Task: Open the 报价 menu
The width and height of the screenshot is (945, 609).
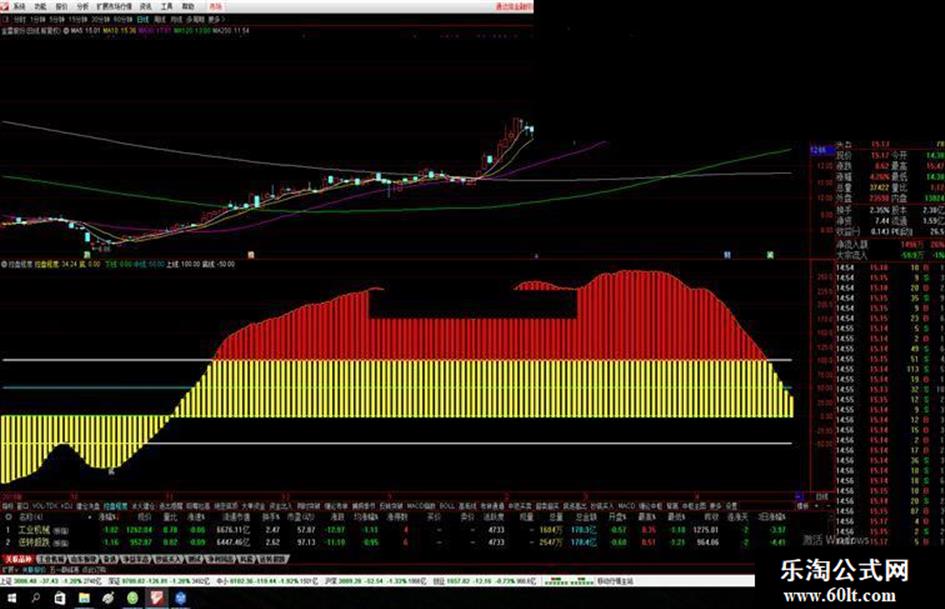Action: pyautogui.click(x=61, y=7)
